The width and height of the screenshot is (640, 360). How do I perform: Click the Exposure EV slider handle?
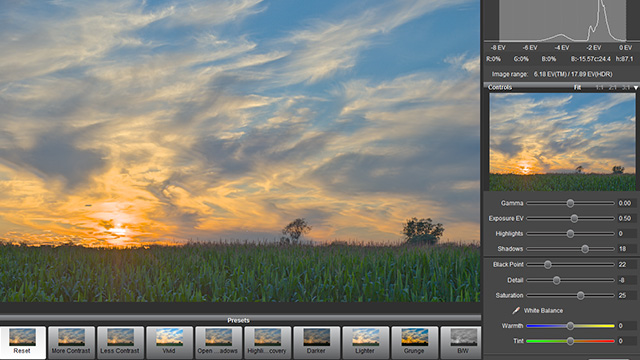pos(574,218)
